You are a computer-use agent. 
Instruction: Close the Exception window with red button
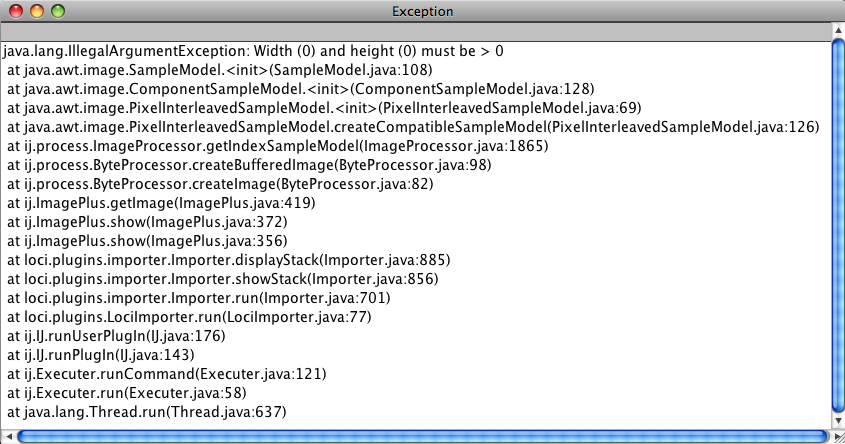[17, 12]
